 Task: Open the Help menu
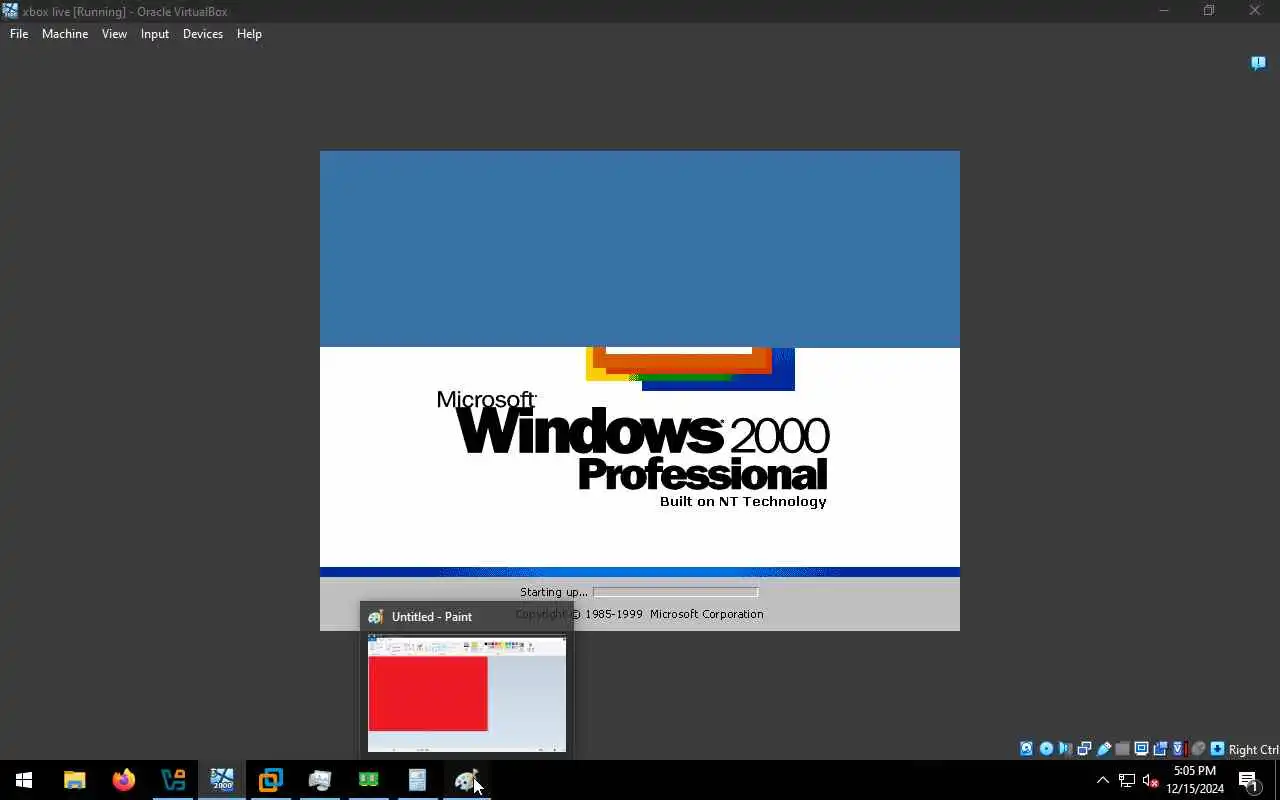(249, 34)
